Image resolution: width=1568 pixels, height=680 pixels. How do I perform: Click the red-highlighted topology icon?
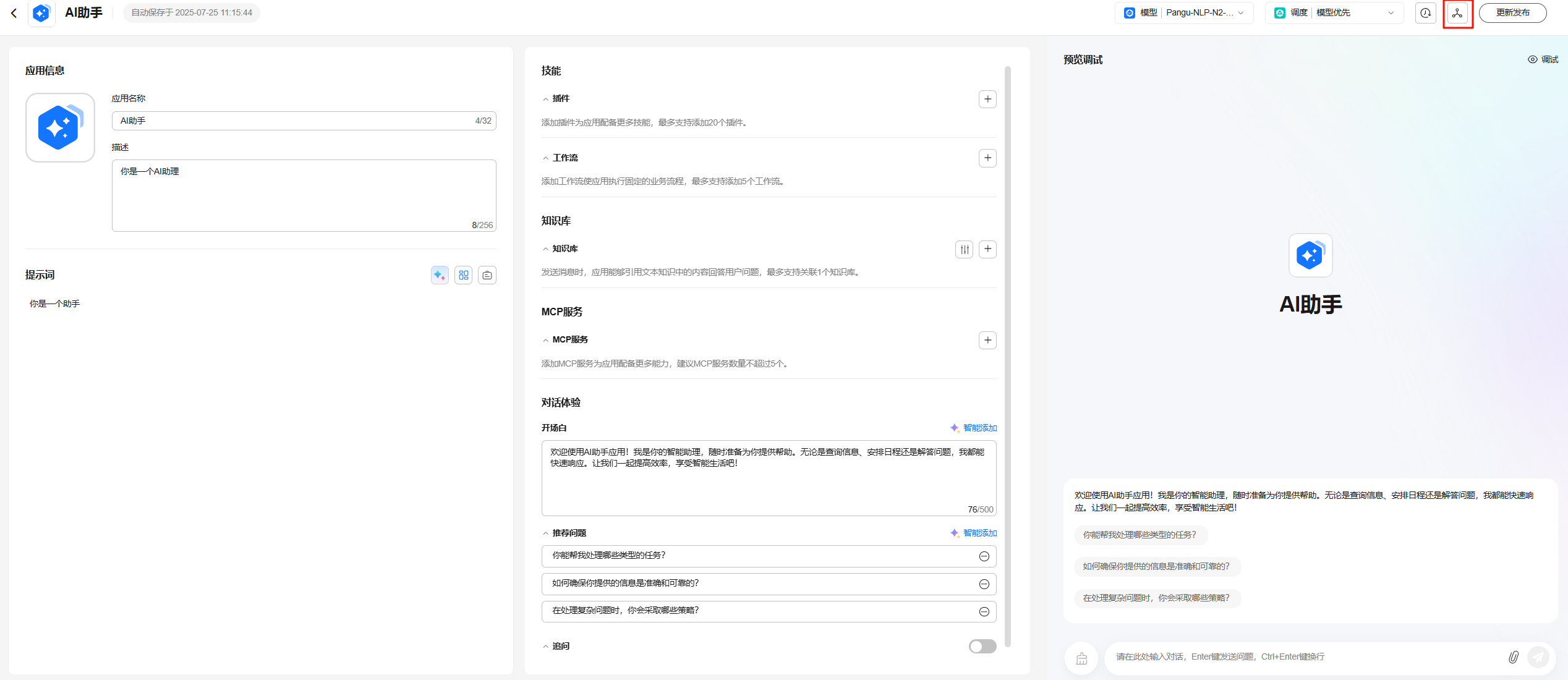point(1457,13)
